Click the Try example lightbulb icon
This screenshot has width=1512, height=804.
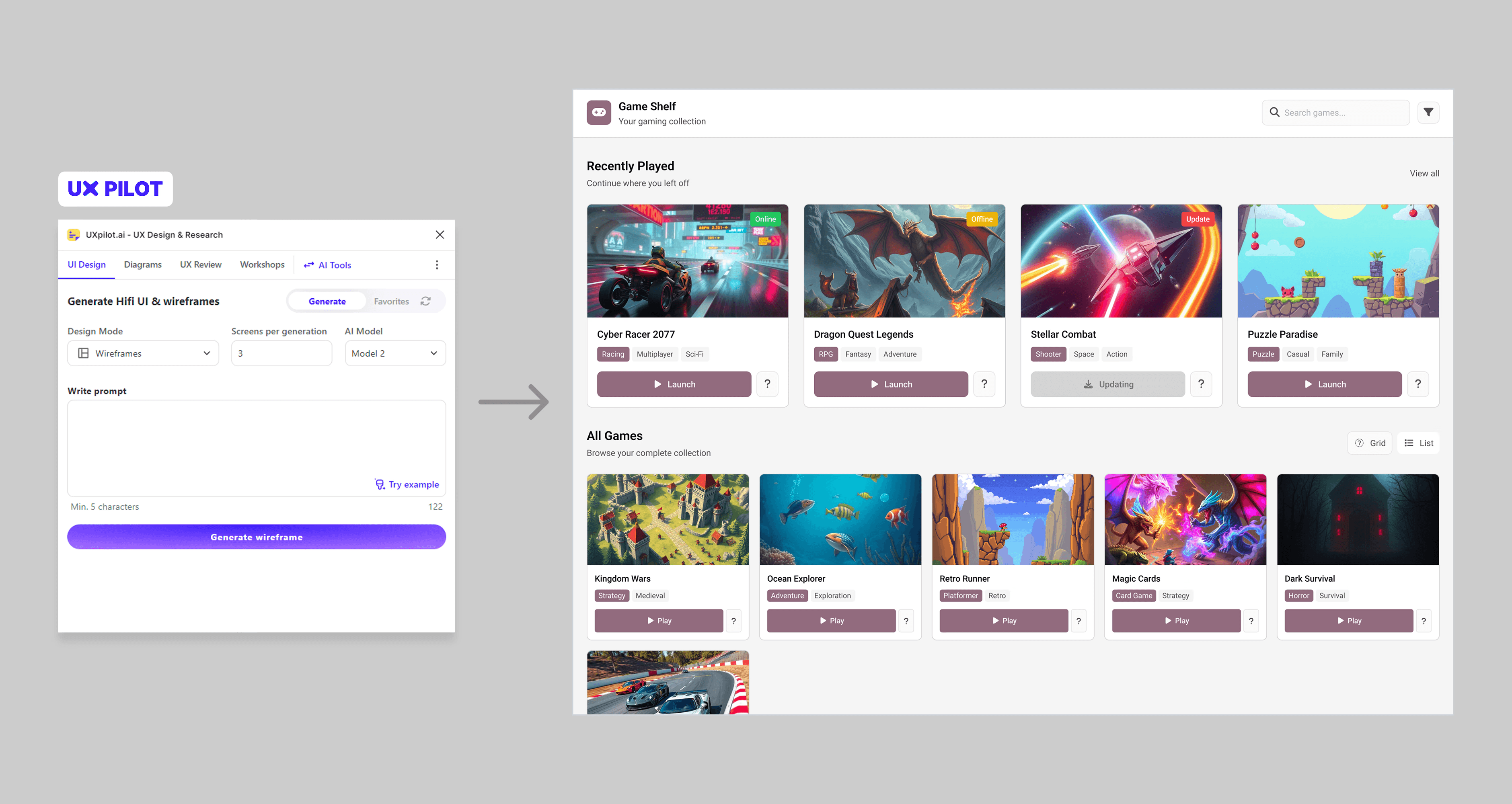[x=380, y=484]
